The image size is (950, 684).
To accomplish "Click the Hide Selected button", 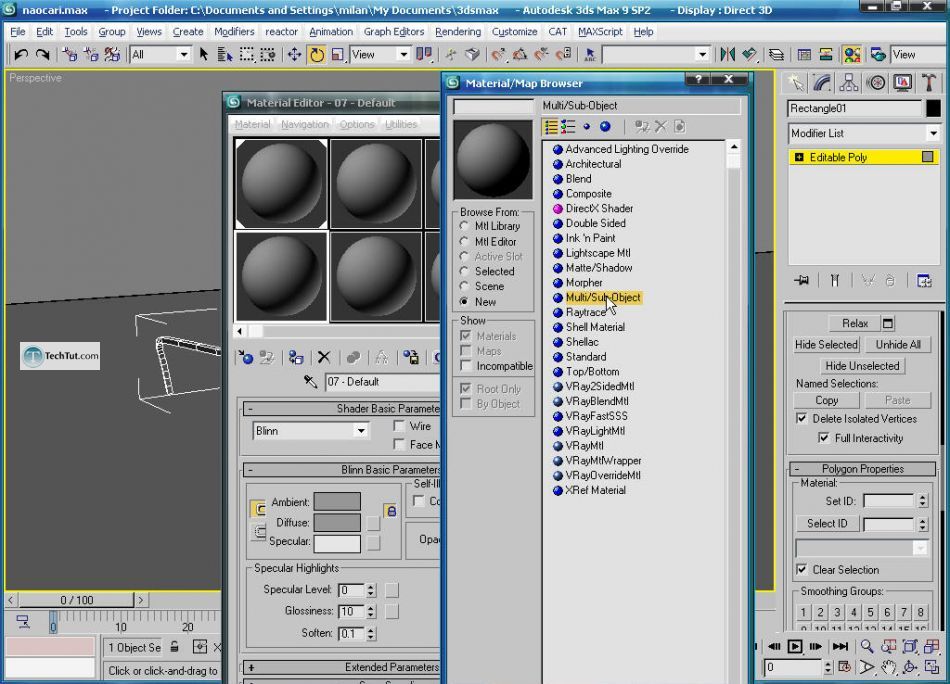I will (x=826, y=345).
